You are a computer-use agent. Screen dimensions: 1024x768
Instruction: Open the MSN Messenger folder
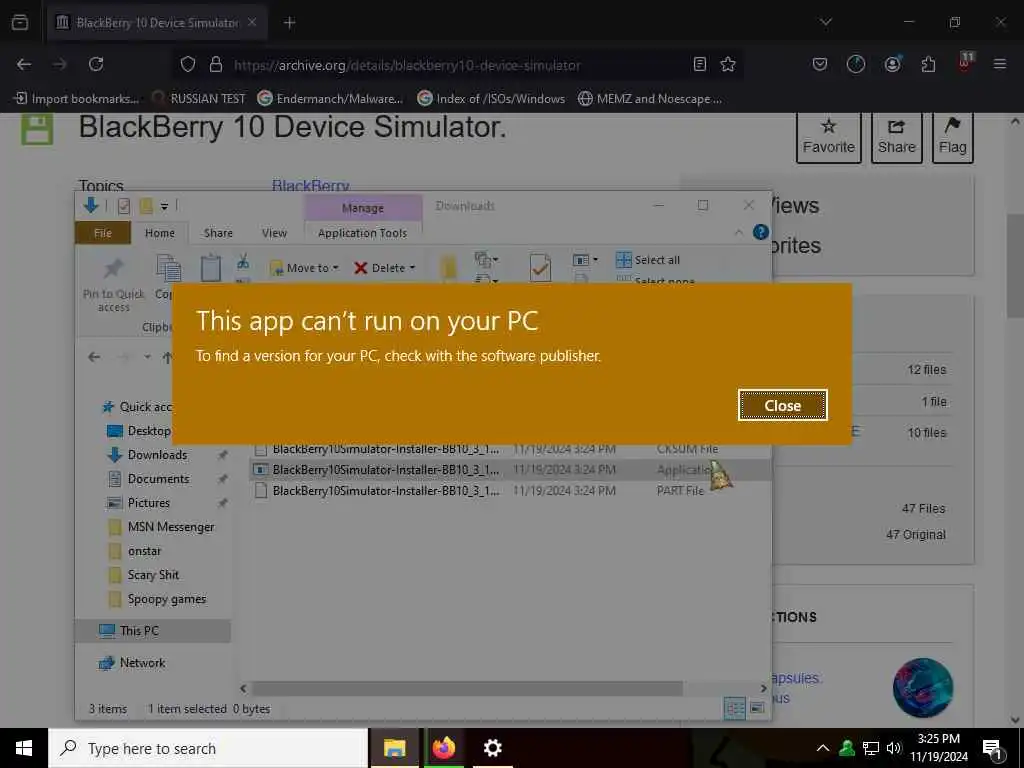170,527
